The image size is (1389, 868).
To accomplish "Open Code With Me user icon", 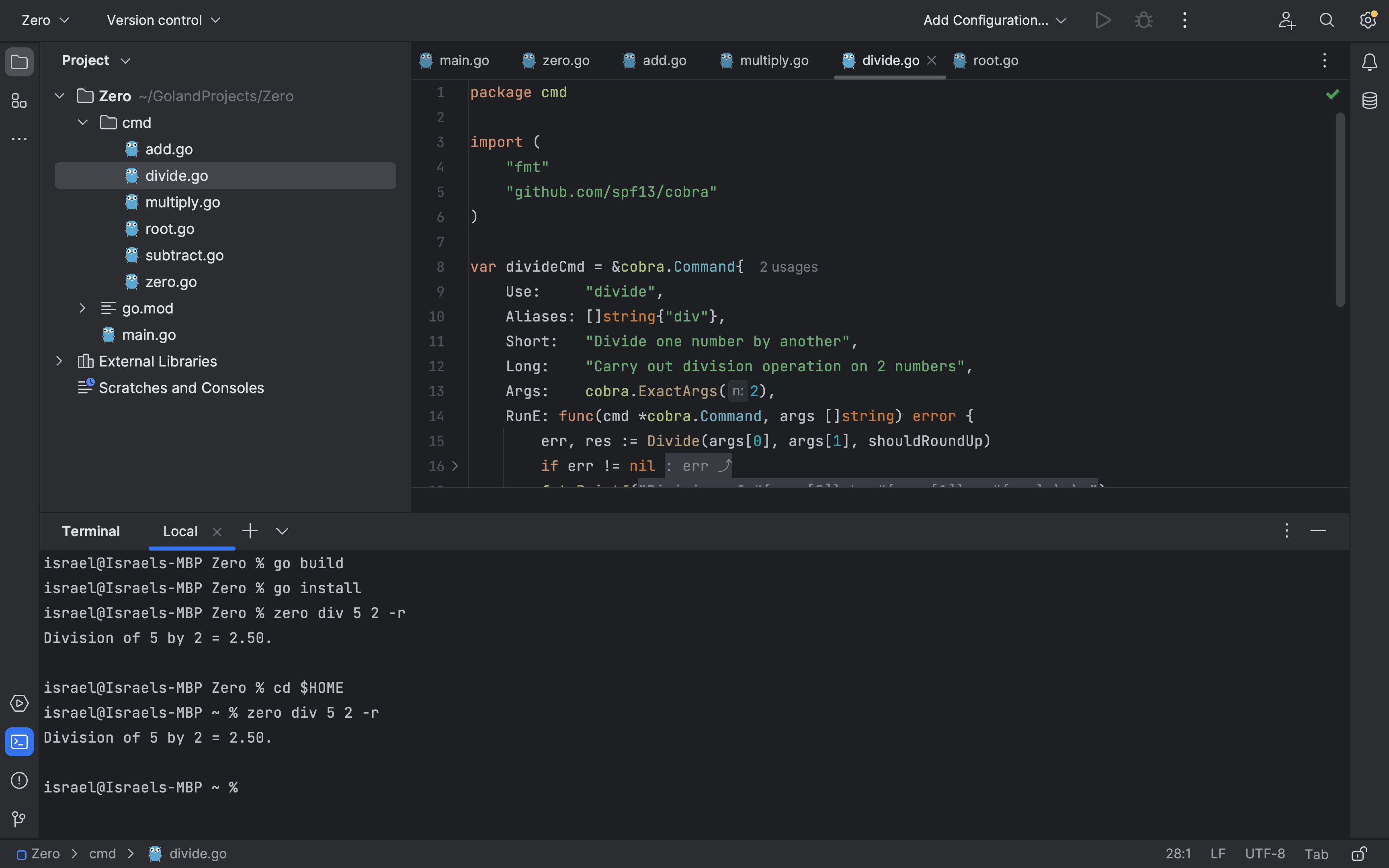I will [1286, 20].
